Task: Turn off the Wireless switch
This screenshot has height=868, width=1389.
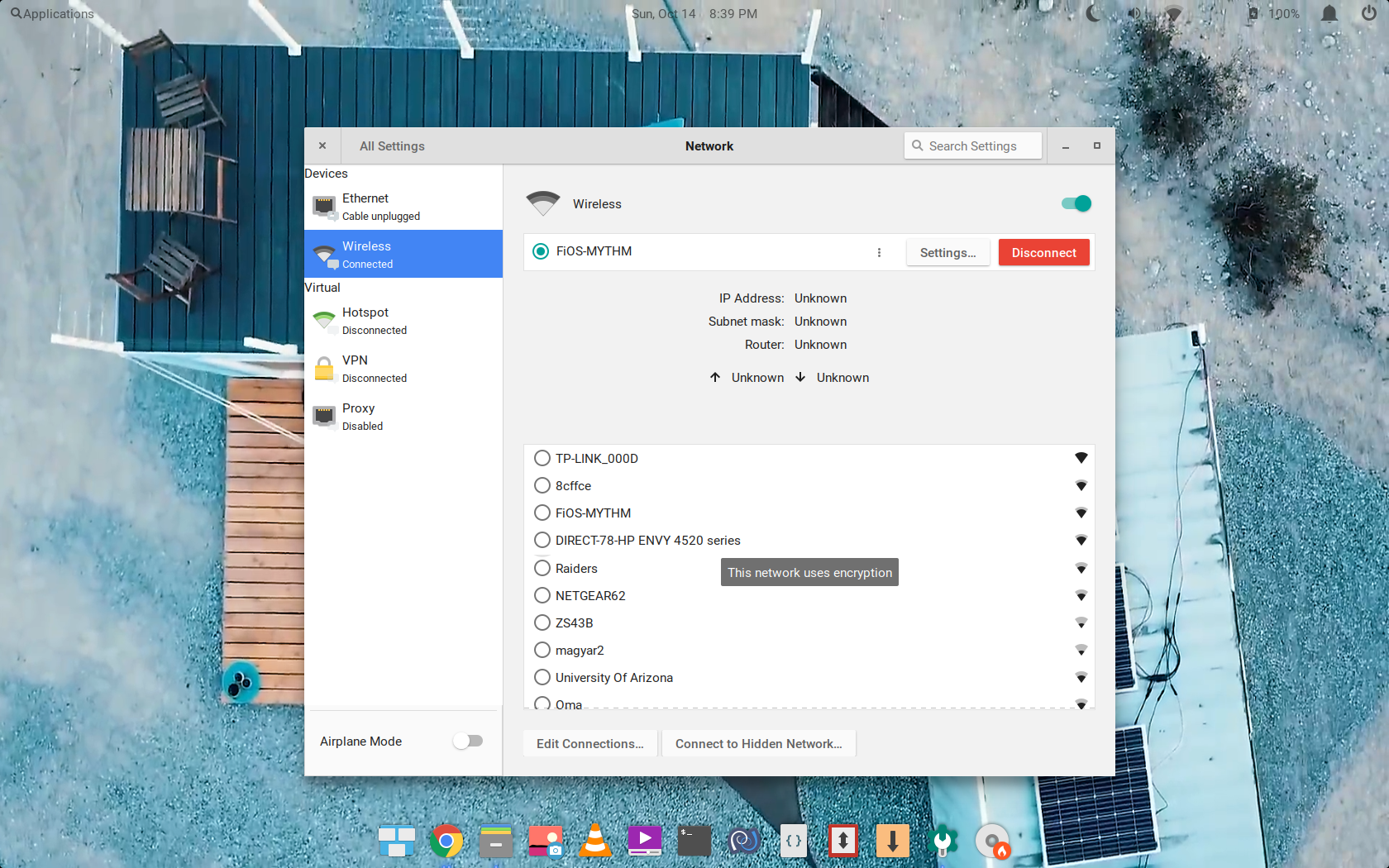Action: point(1076,203)
